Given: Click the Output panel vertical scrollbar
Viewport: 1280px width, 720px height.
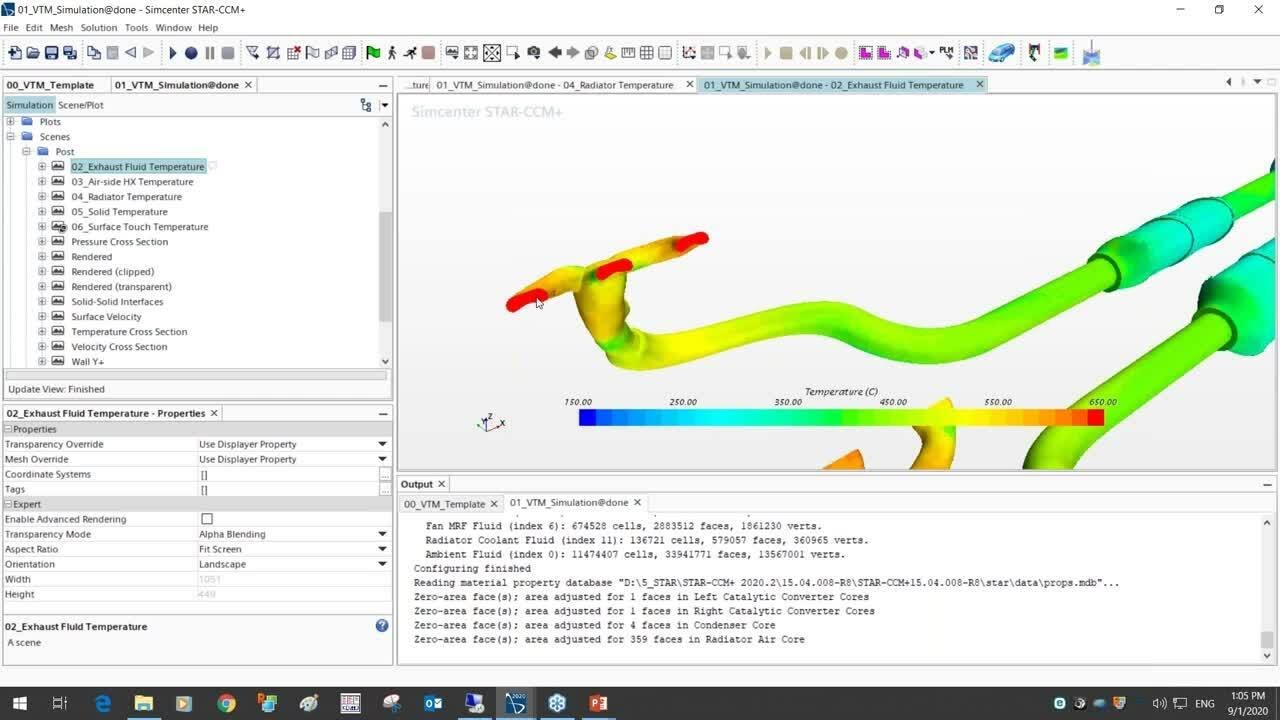Looking at the screenshot, I should click(1267, 640).
